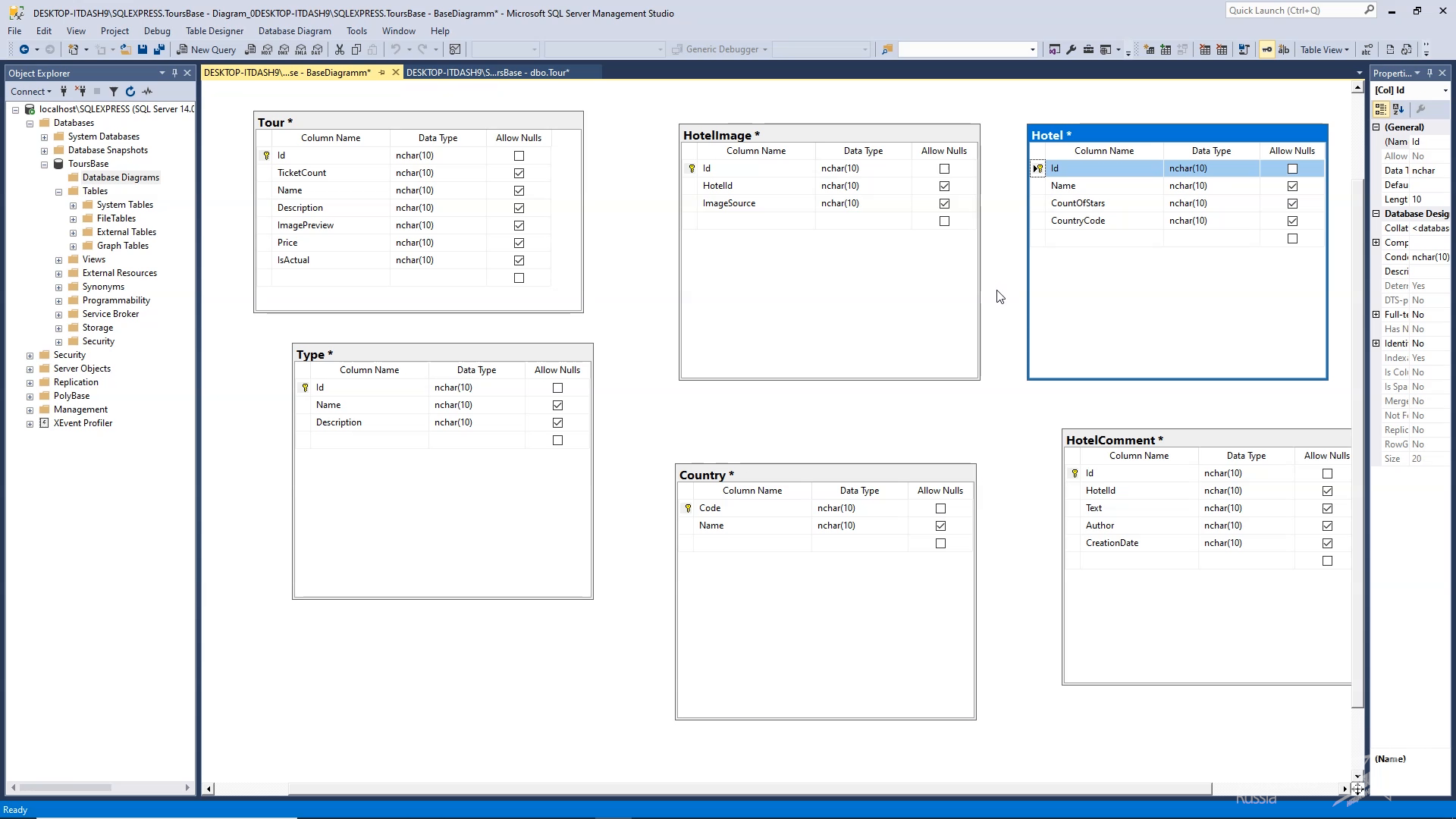
Task: Toggle Allow Nulls for Type Description
Action: pos(557,422)
